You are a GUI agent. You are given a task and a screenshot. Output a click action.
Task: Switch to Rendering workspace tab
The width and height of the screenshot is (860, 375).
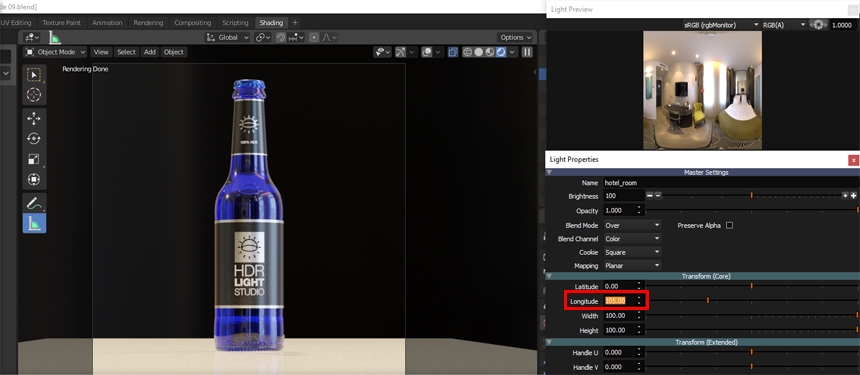(x=148, y=22)
